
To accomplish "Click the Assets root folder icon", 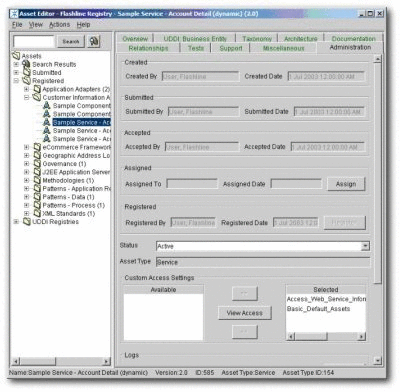I will (x=16, y=56).
